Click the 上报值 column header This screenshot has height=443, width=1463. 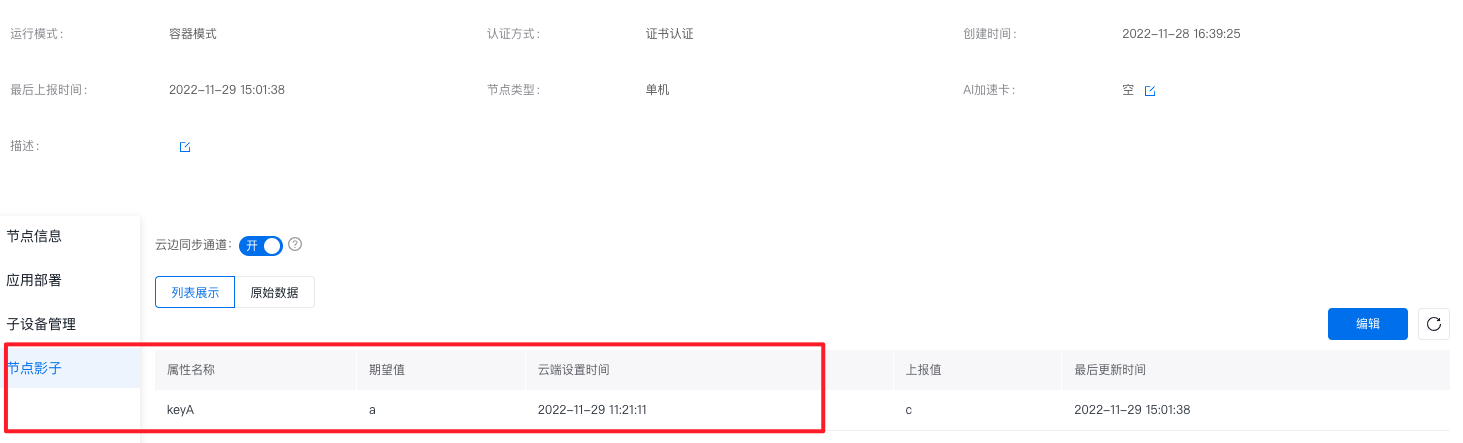(x=924, y=370)
